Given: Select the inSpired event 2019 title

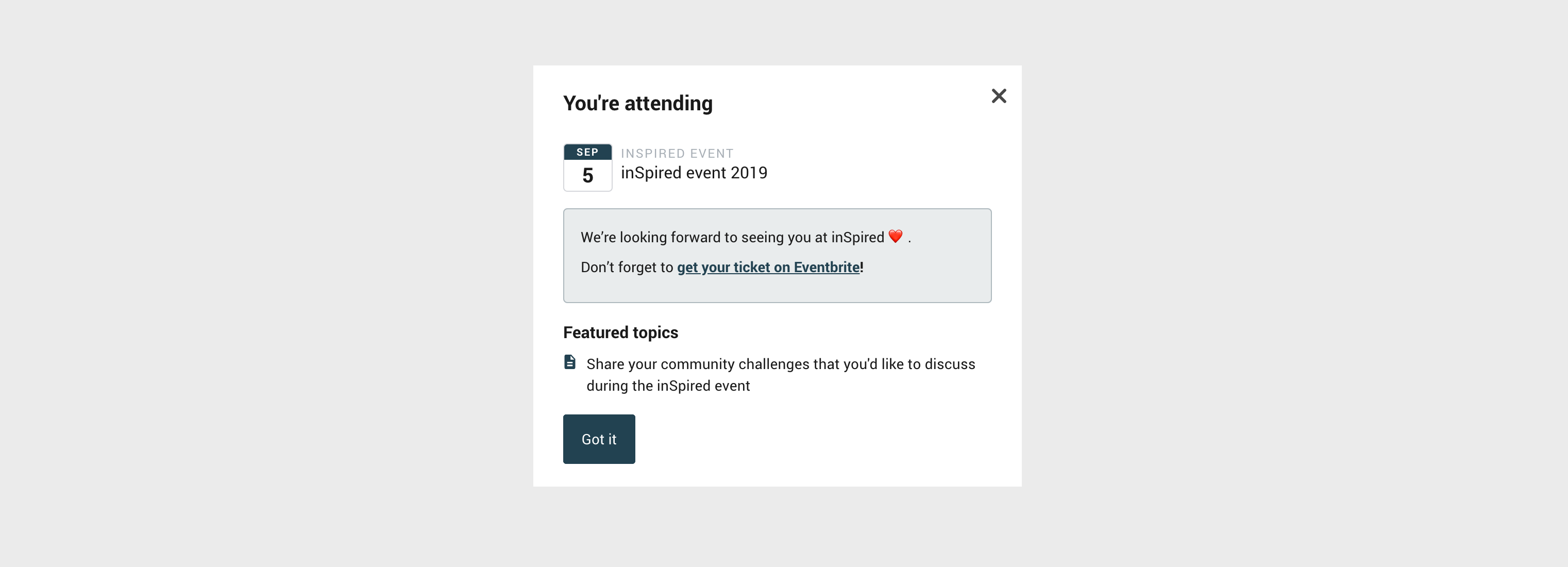Looking at the screenshot, I should tap(694, 173).
